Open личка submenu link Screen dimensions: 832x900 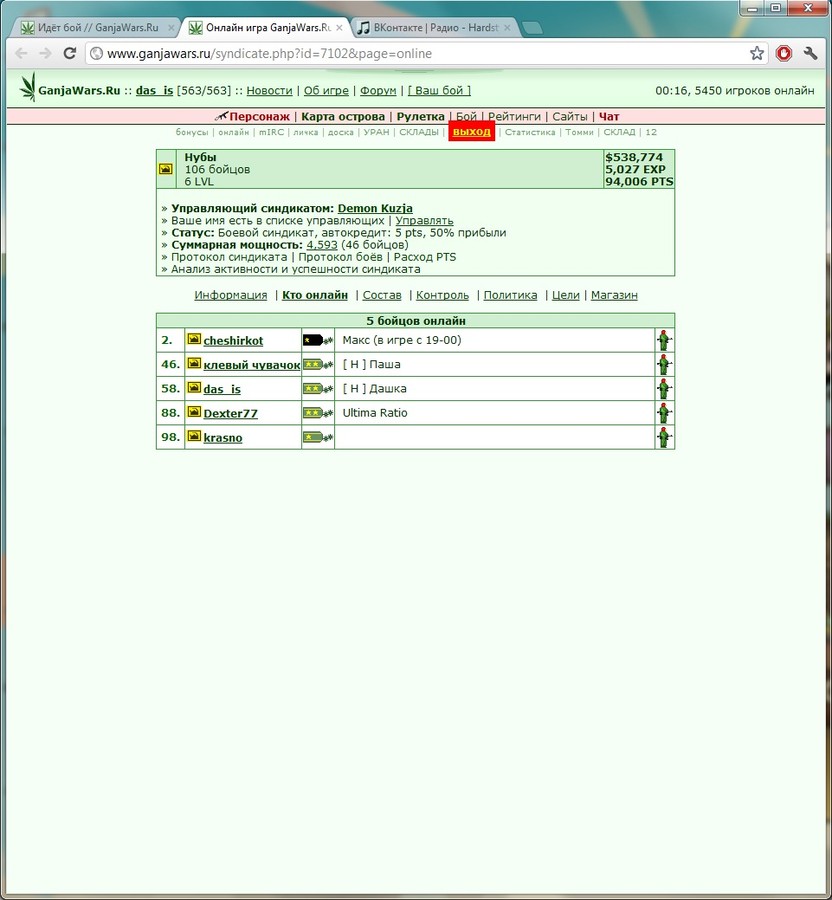point(306,132)
